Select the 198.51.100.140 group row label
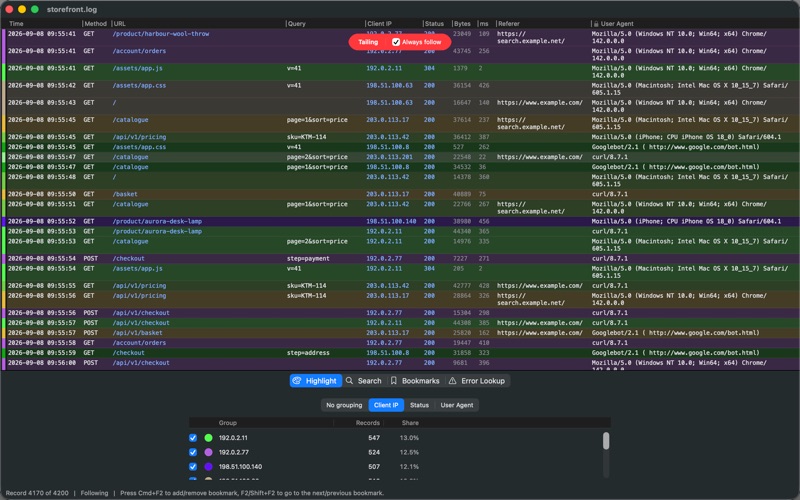800x500 pixels. 240,466
